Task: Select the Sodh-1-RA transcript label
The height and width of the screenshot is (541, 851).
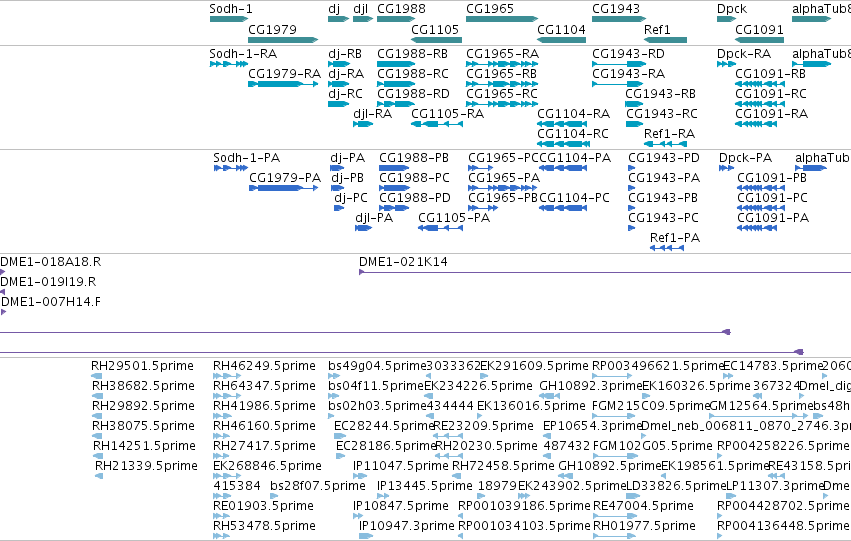Action: click(x=243, y=54)
